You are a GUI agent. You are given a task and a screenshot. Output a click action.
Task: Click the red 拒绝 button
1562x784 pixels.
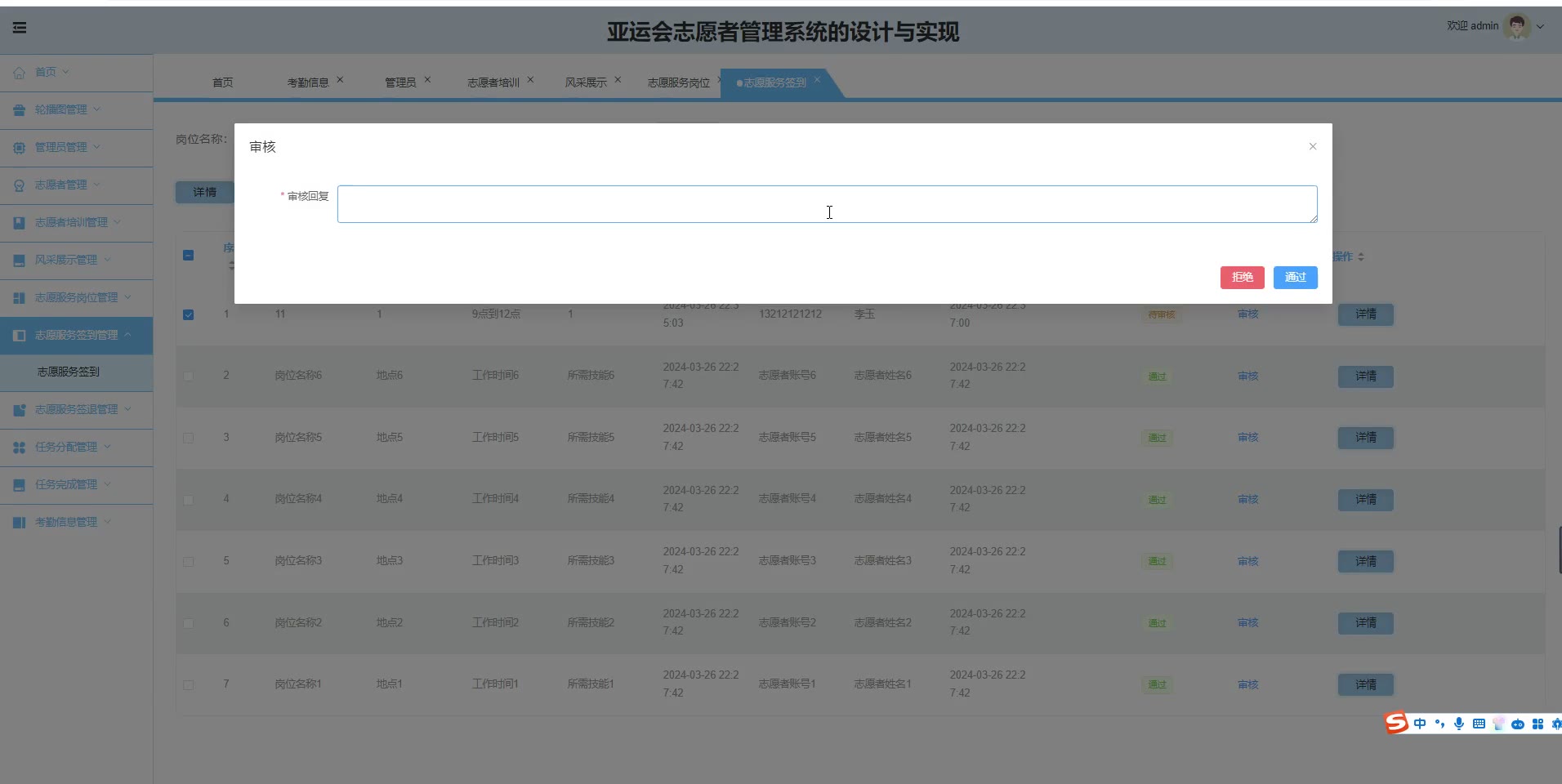1243,278
